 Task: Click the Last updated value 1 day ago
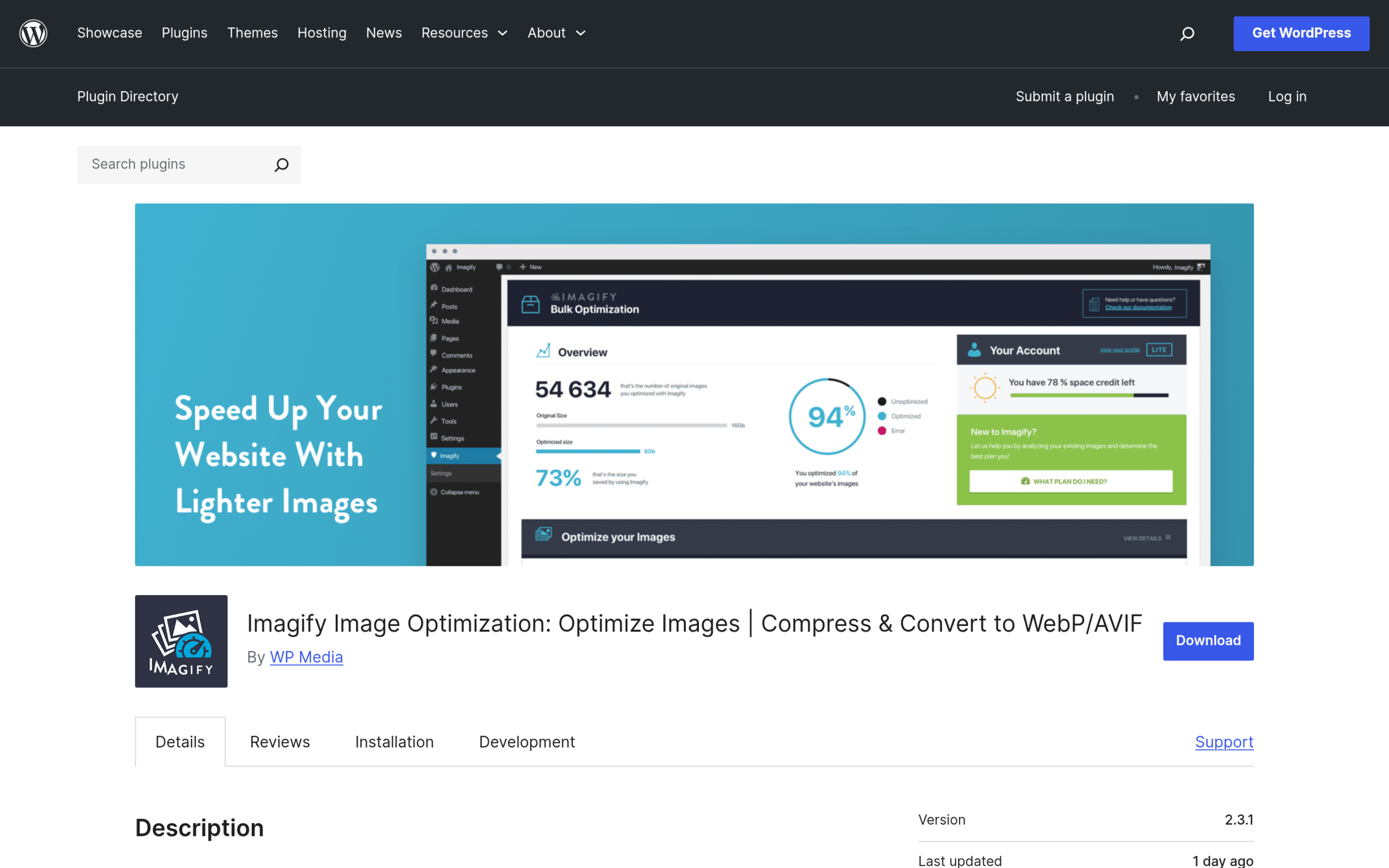coord(1222,860)
